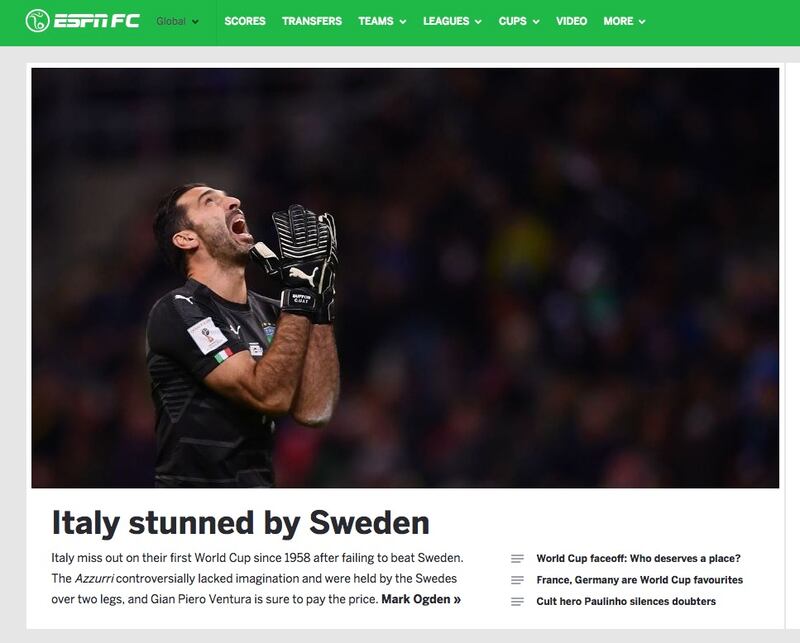Screen dimensions: 800x643
Task: Open the ESPN FC wordmark home link
Action: click(x=96, y=21)
